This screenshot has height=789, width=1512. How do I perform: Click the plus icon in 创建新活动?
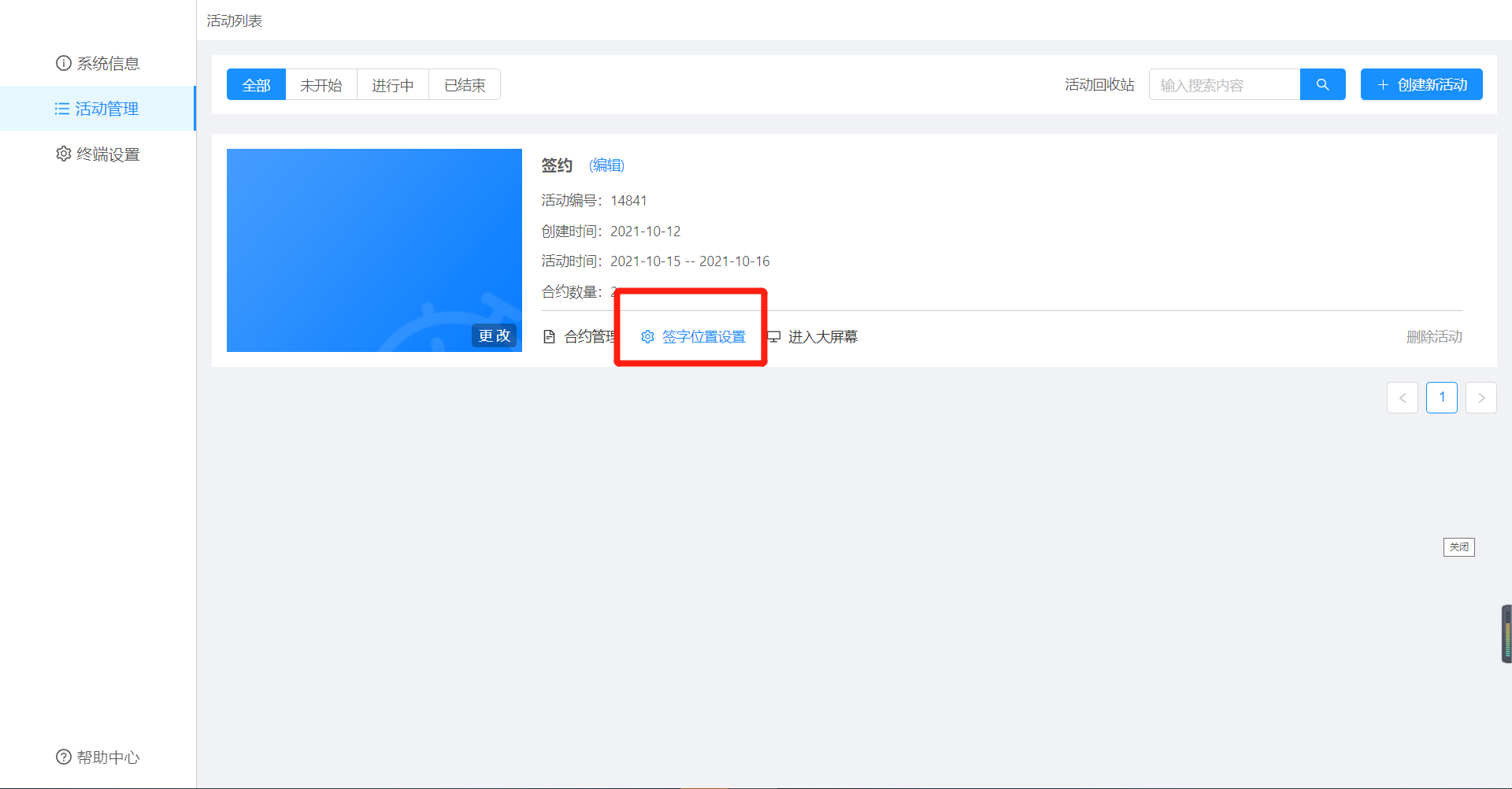click(x=1383, y=84)
